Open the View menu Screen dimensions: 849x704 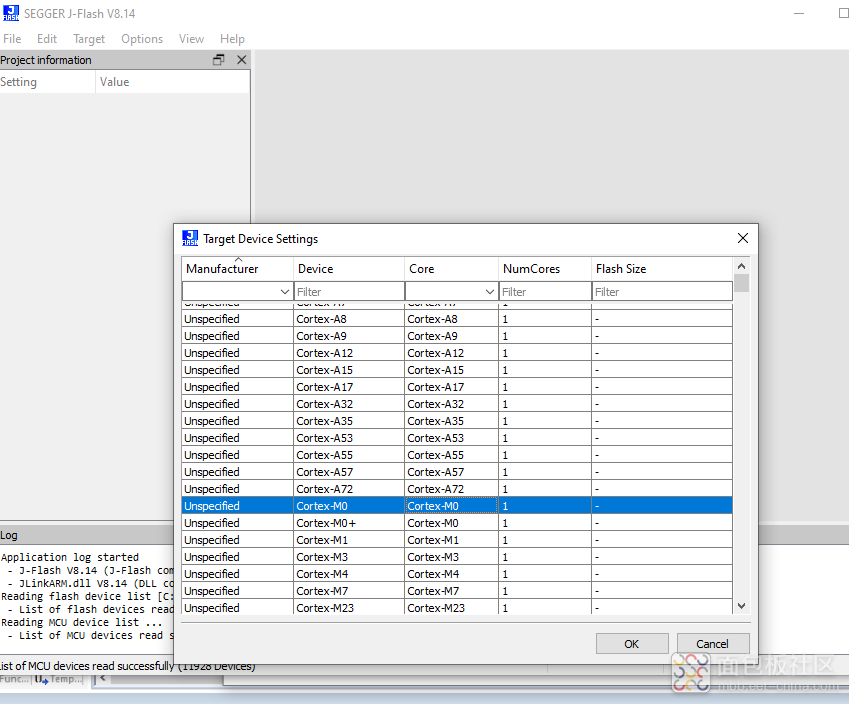coord(191,39)
